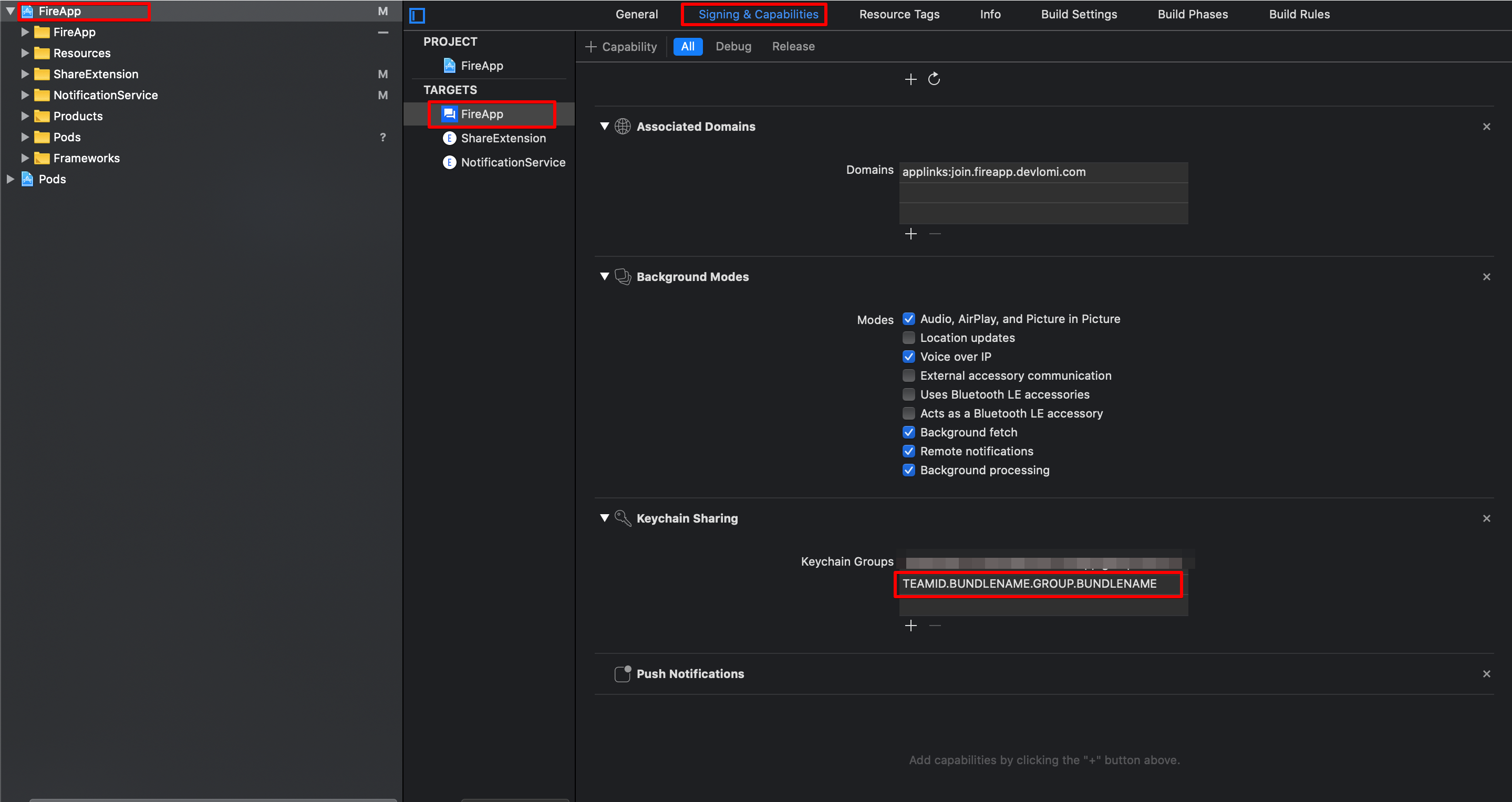Enable Location updates background mode

[908, 338]
